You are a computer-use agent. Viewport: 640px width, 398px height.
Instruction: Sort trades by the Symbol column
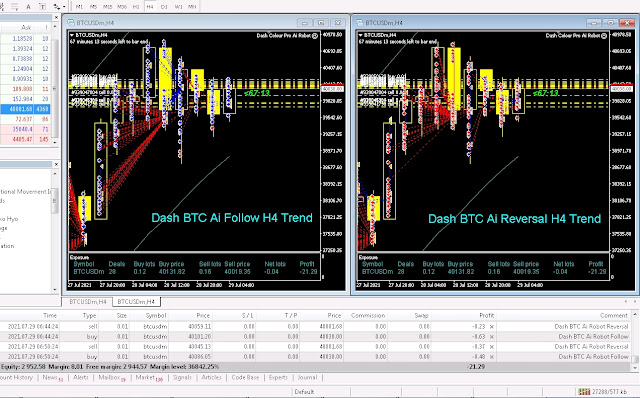click(156, 316)
